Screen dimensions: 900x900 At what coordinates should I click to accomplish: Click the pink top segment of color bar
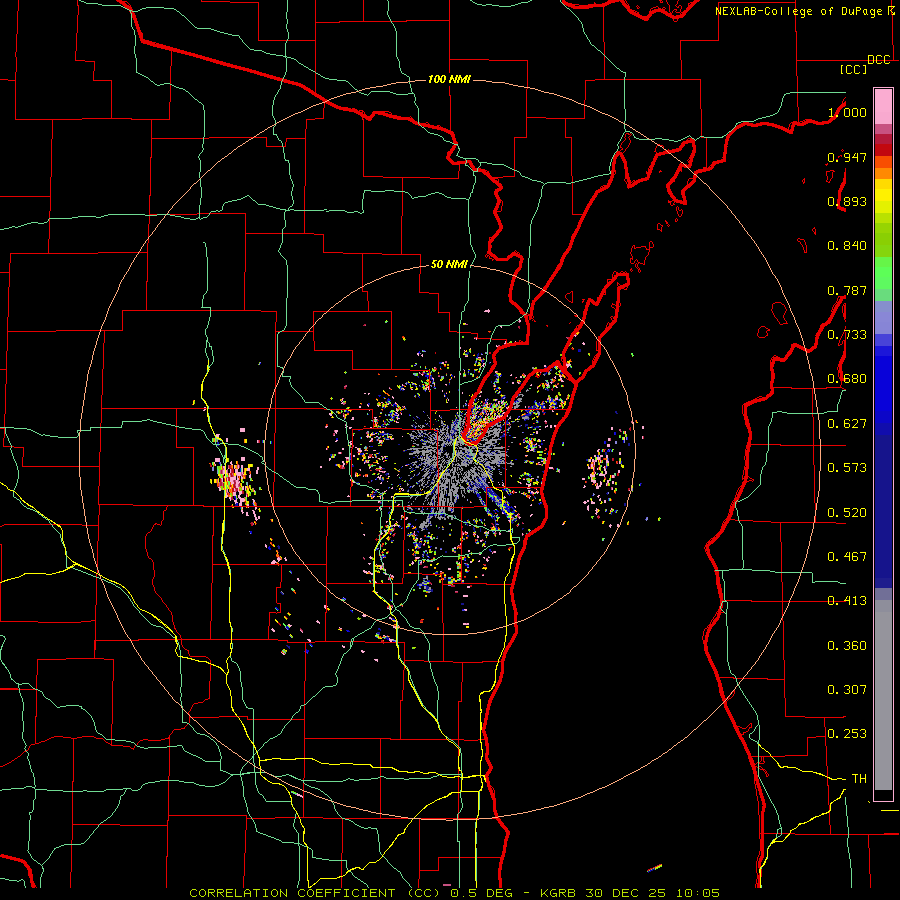[x=883, y=106]
